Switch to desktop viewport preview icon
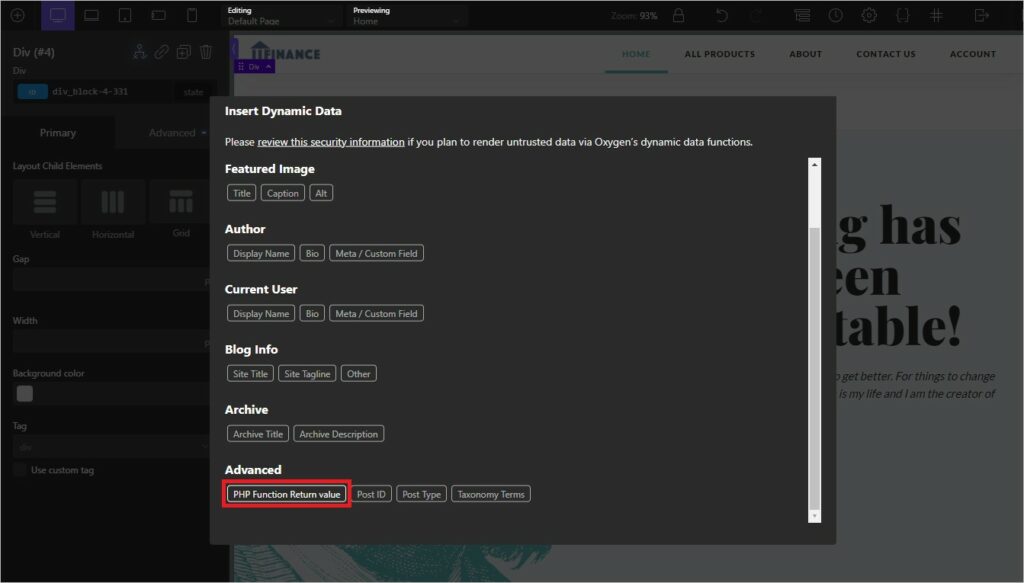This screenshot has width=1024, height=583. pyautogui.click(x=57, y=16)
